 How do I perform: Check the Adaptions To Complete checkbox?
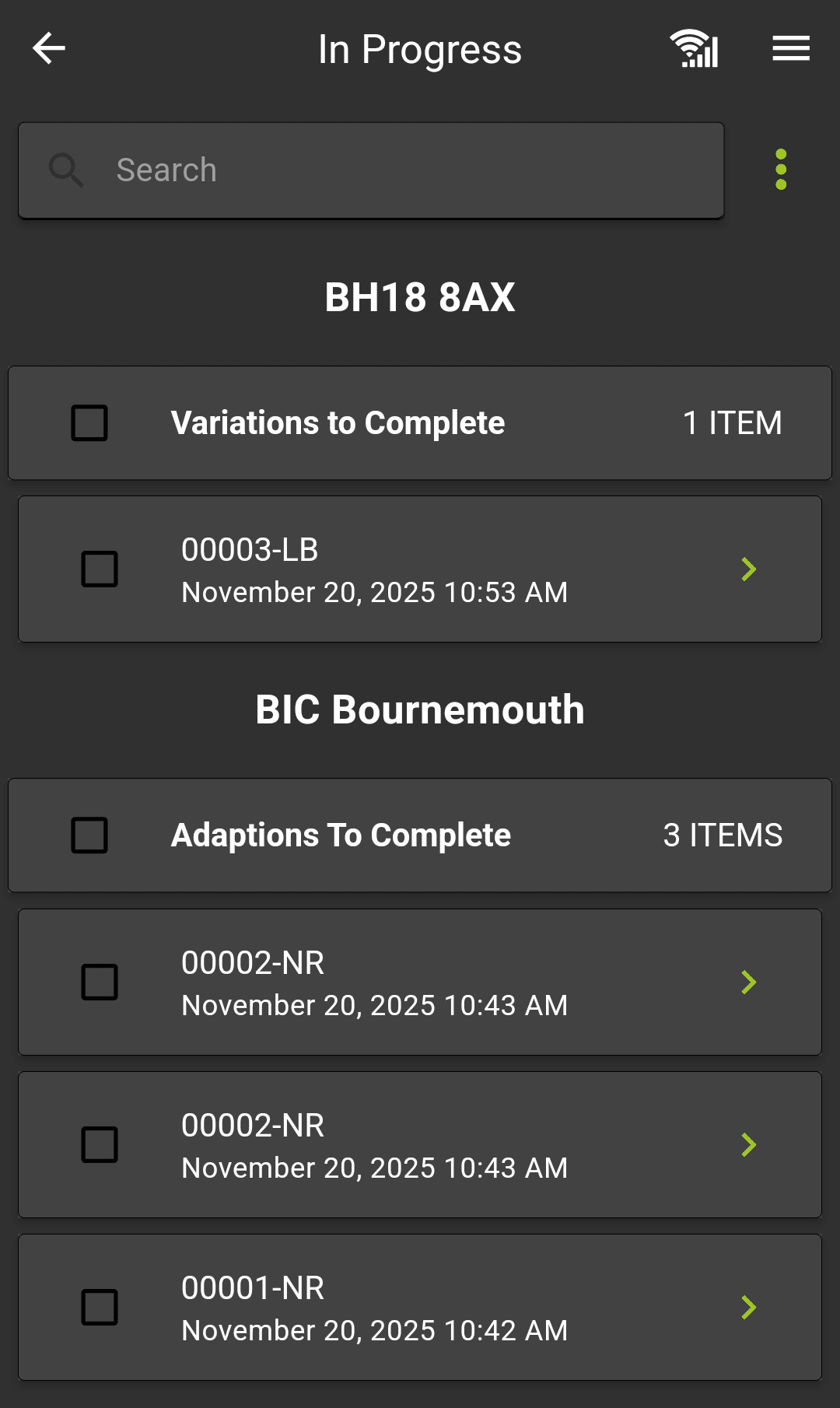coord(89,835)
